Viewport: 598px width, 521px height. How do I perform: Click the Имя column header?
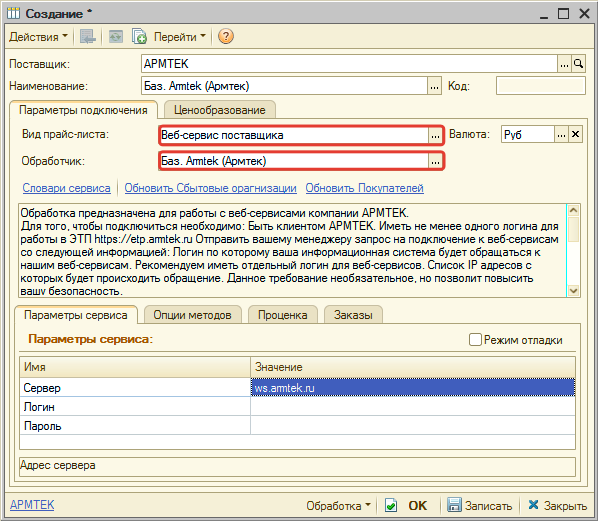click(x=135, y=367)
